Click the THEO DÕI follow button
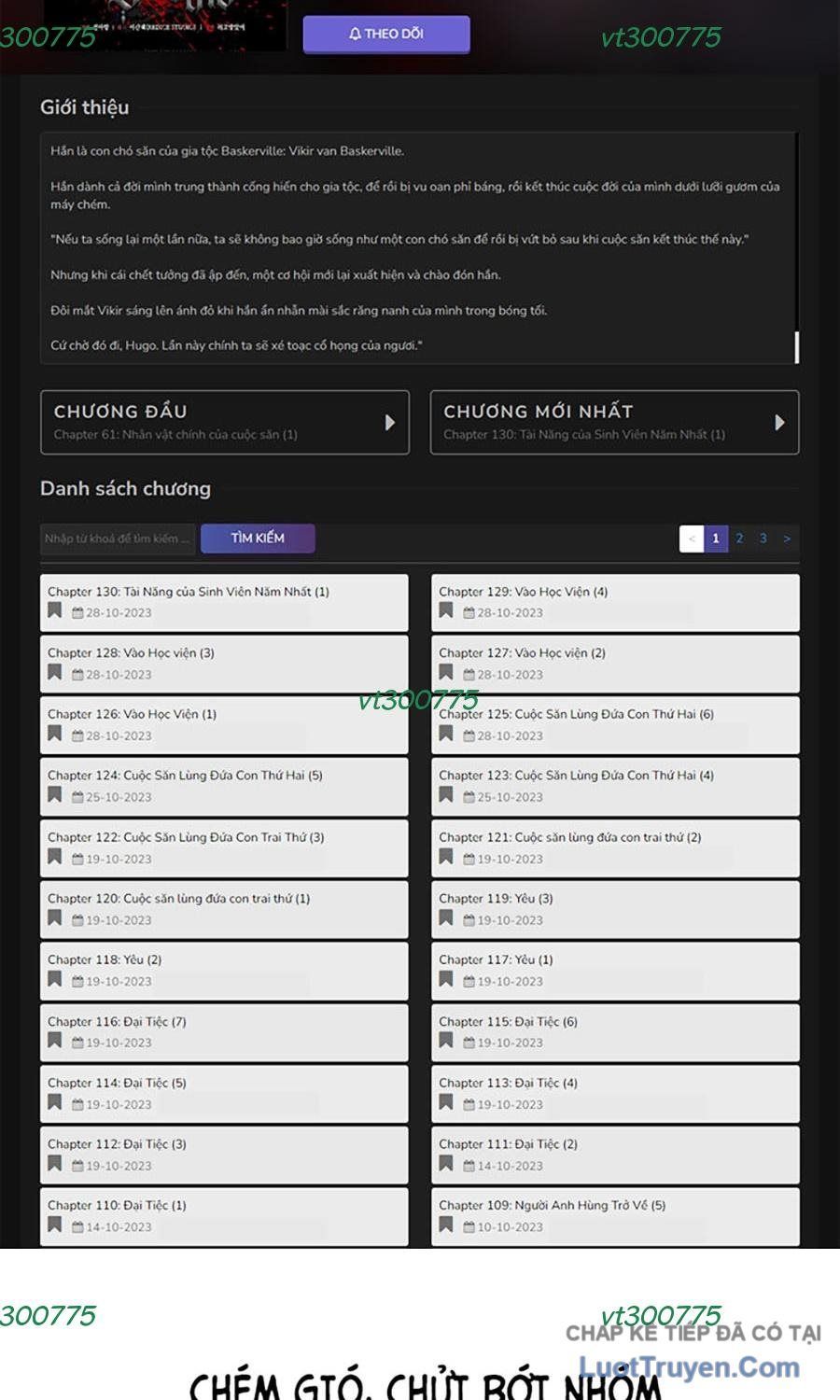Viewport: 840px width, 1400px height. pyautogui.click(x=386, y=35)
